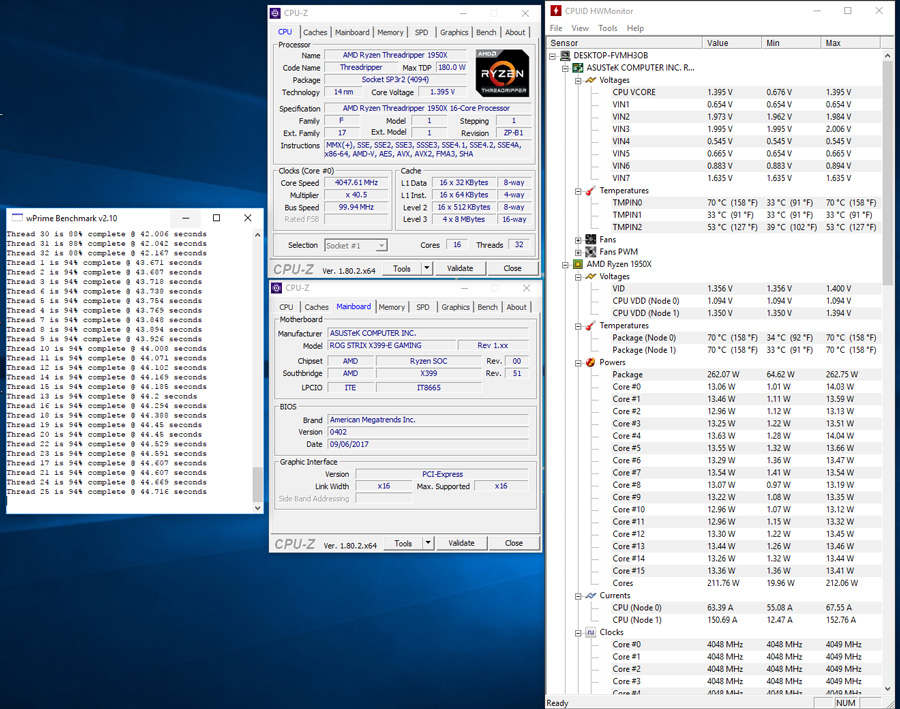Image resolution: width=900 pixels, height=709 pixels.
Task: Click the Powers flame icon
Action: tap(591, 362)
